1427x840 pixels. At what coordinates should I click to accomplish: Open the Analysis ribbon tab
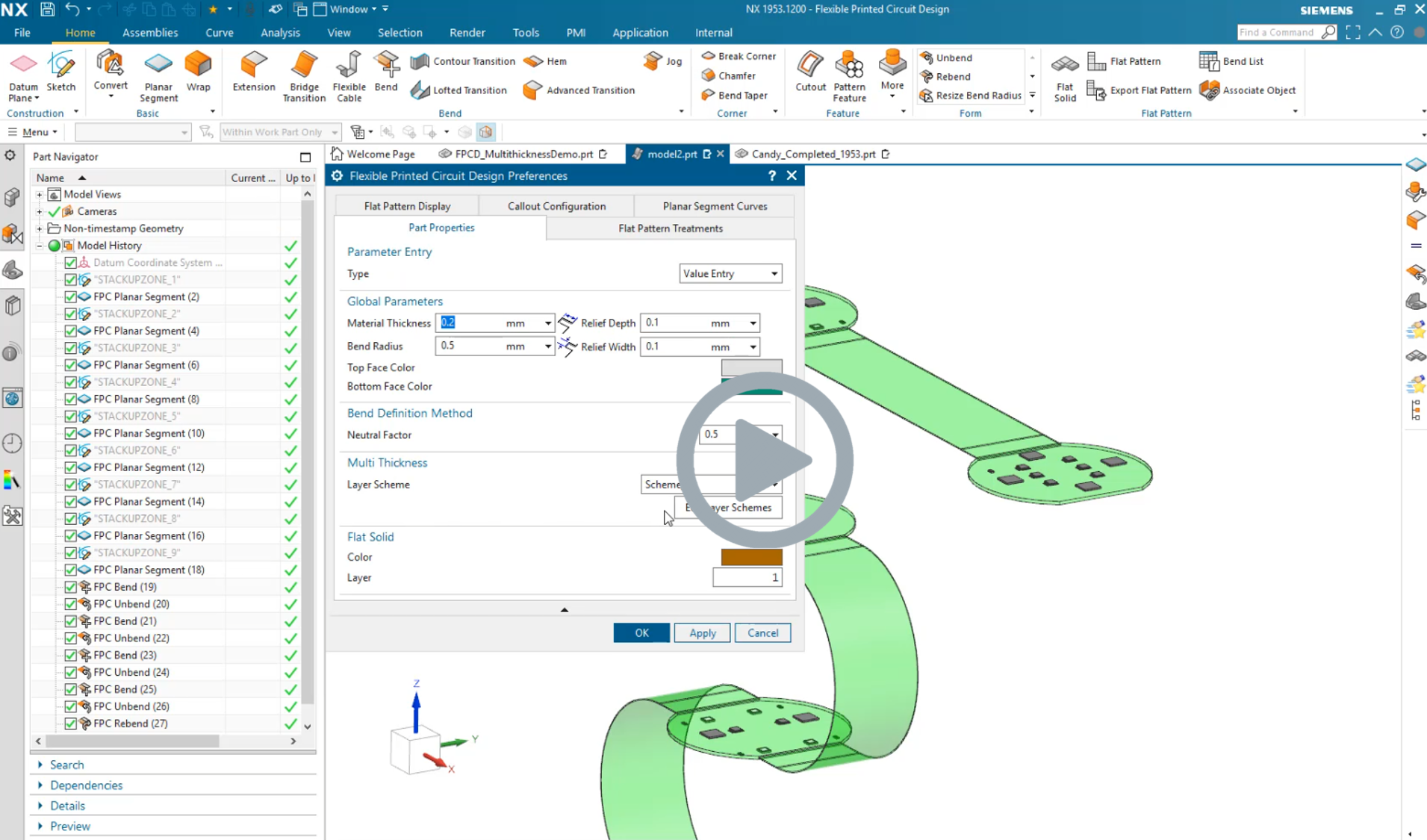[x=280, y=33]
